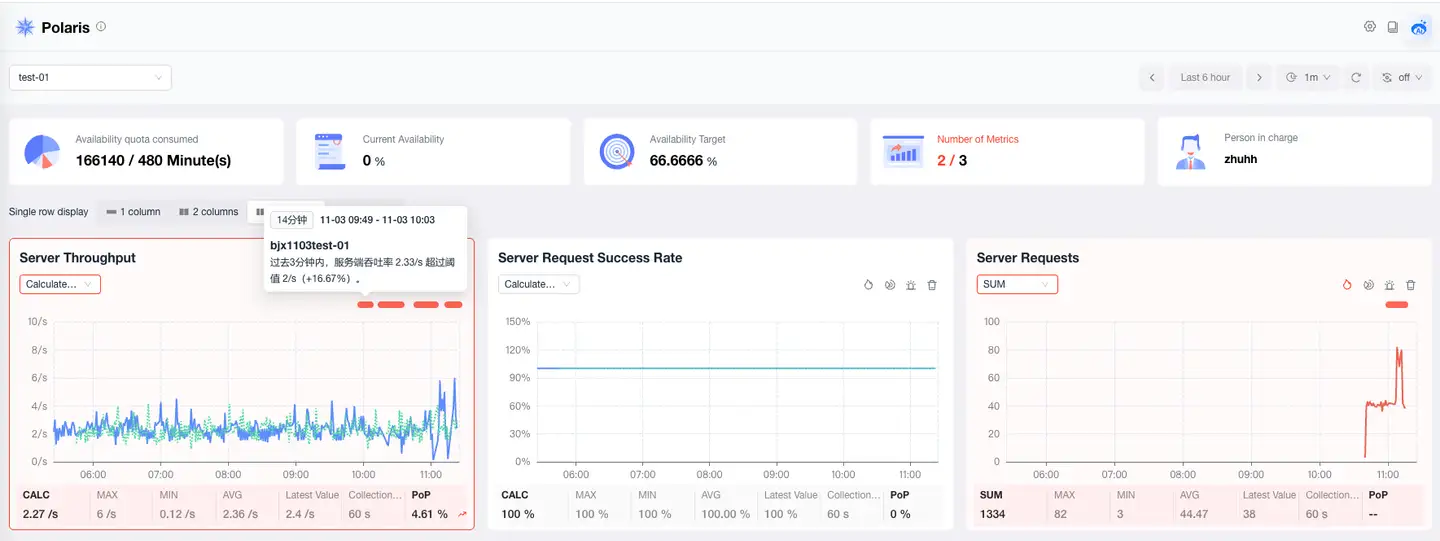
Task: Delete the Server Request Success Rate panel
Action: tap(932, 285)
